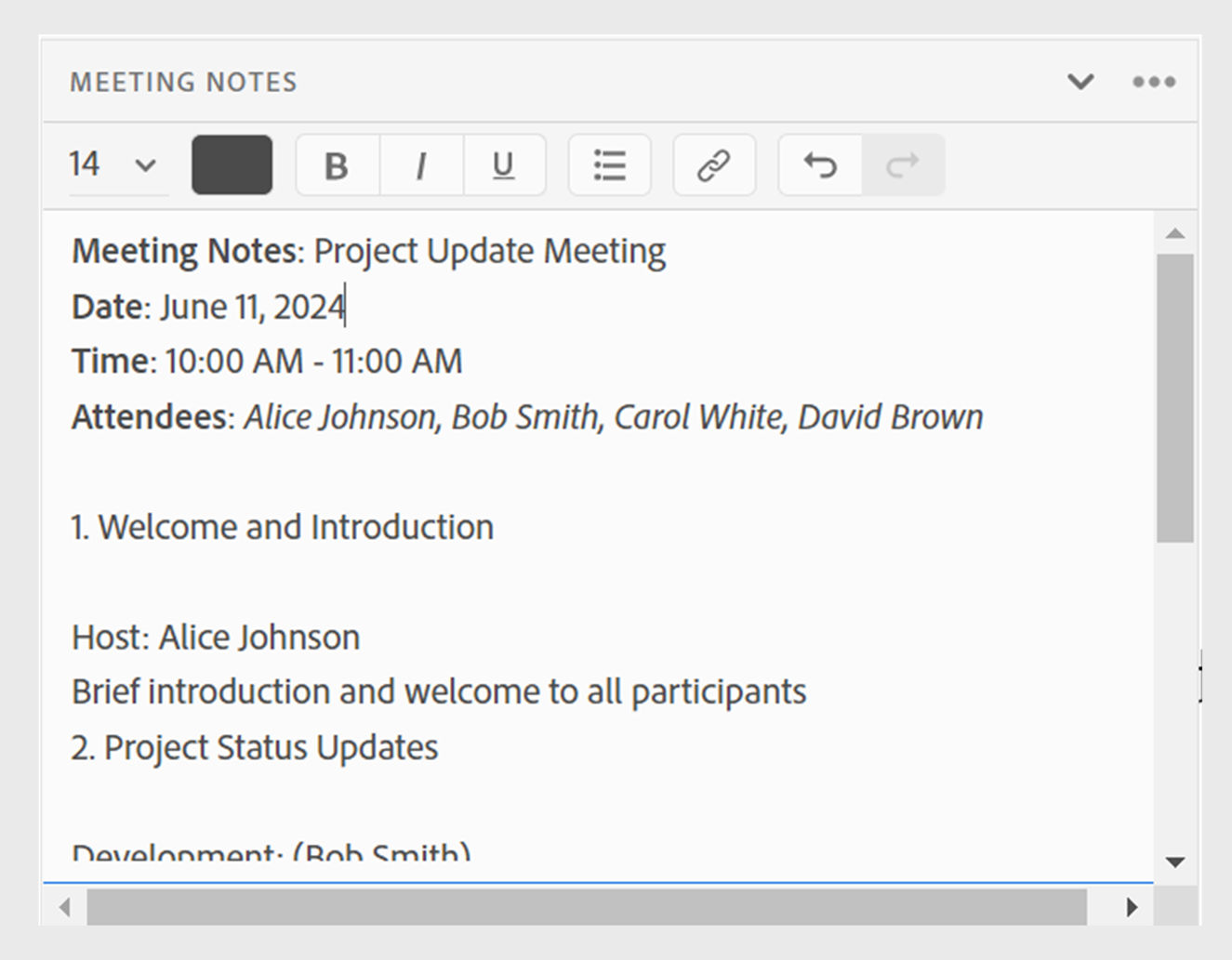
Task: Click the horizontal scrollbar left arrow
Action: click(x=64, y=907)
